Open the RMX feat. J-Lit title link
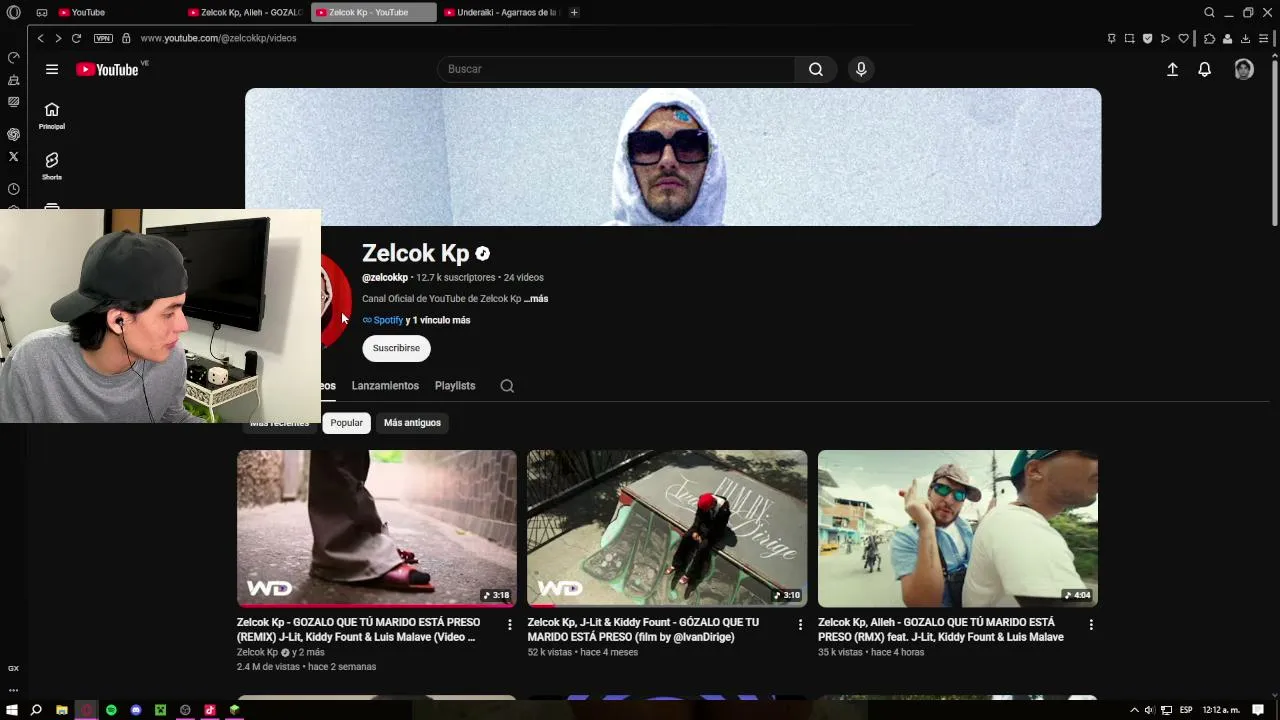1280x720 pixels. pyautogui.click(x=940, y=629)
